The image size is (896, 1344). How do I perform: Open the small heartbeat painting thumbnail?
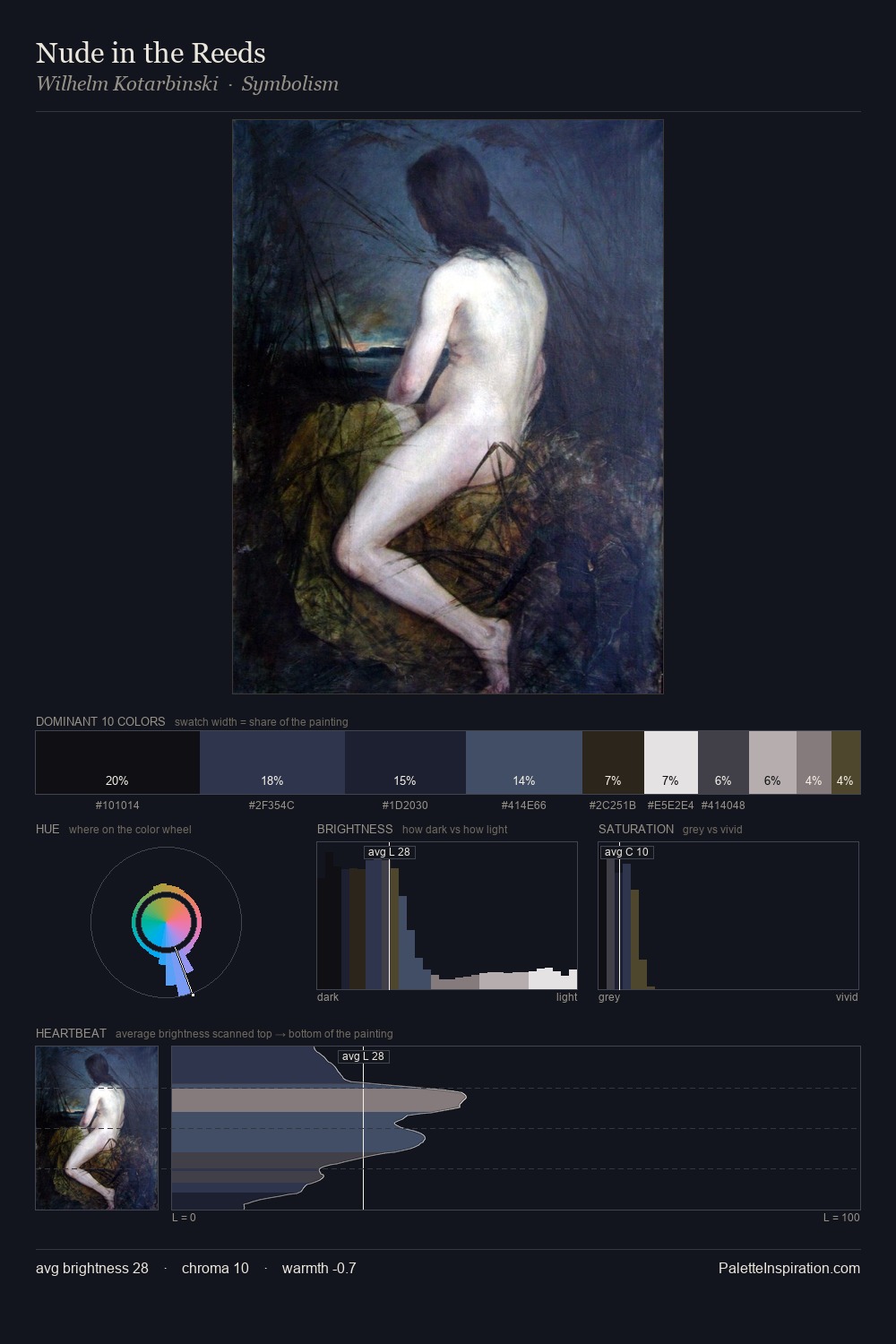(97, 1128)
